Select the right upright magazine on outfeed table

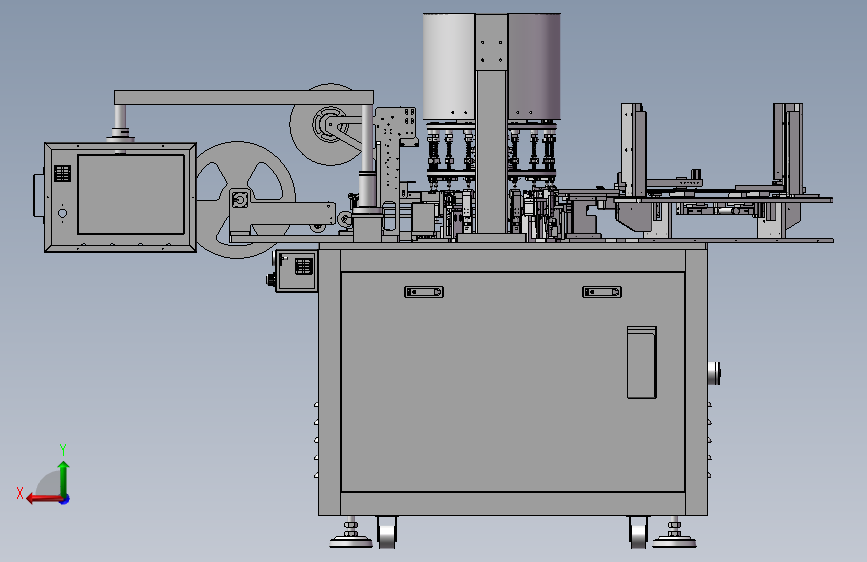[x=788, y=149]
